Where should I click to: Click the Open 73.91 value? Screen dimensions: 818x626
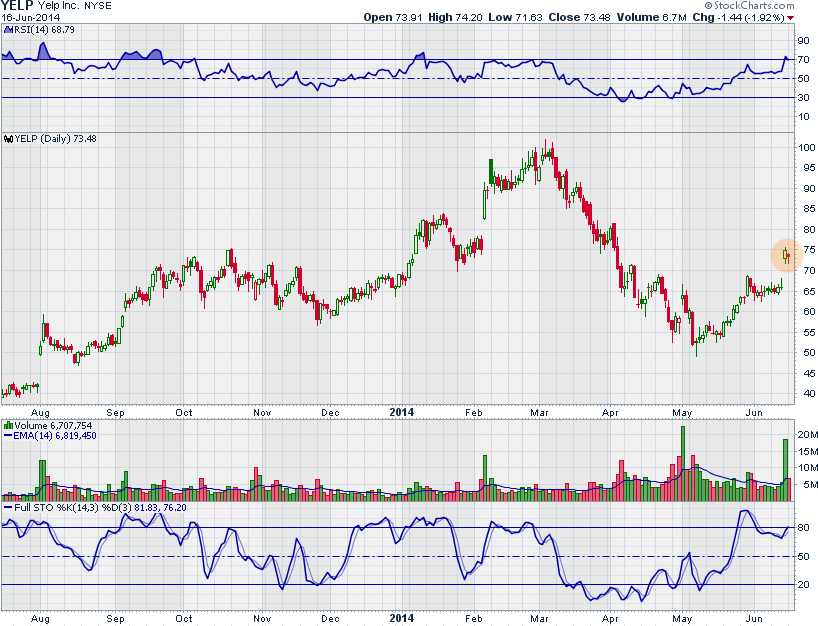click(x=393, y=17)
